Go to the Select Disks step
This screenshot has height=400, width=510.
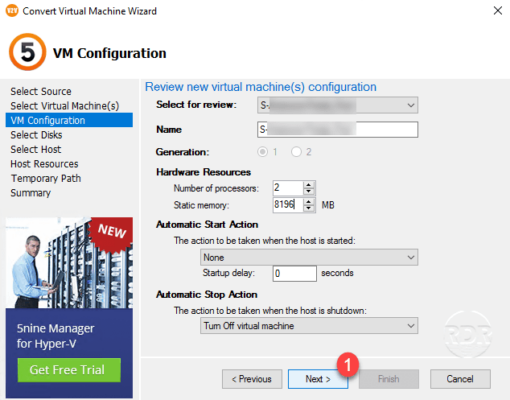click(x=36, y=135)
